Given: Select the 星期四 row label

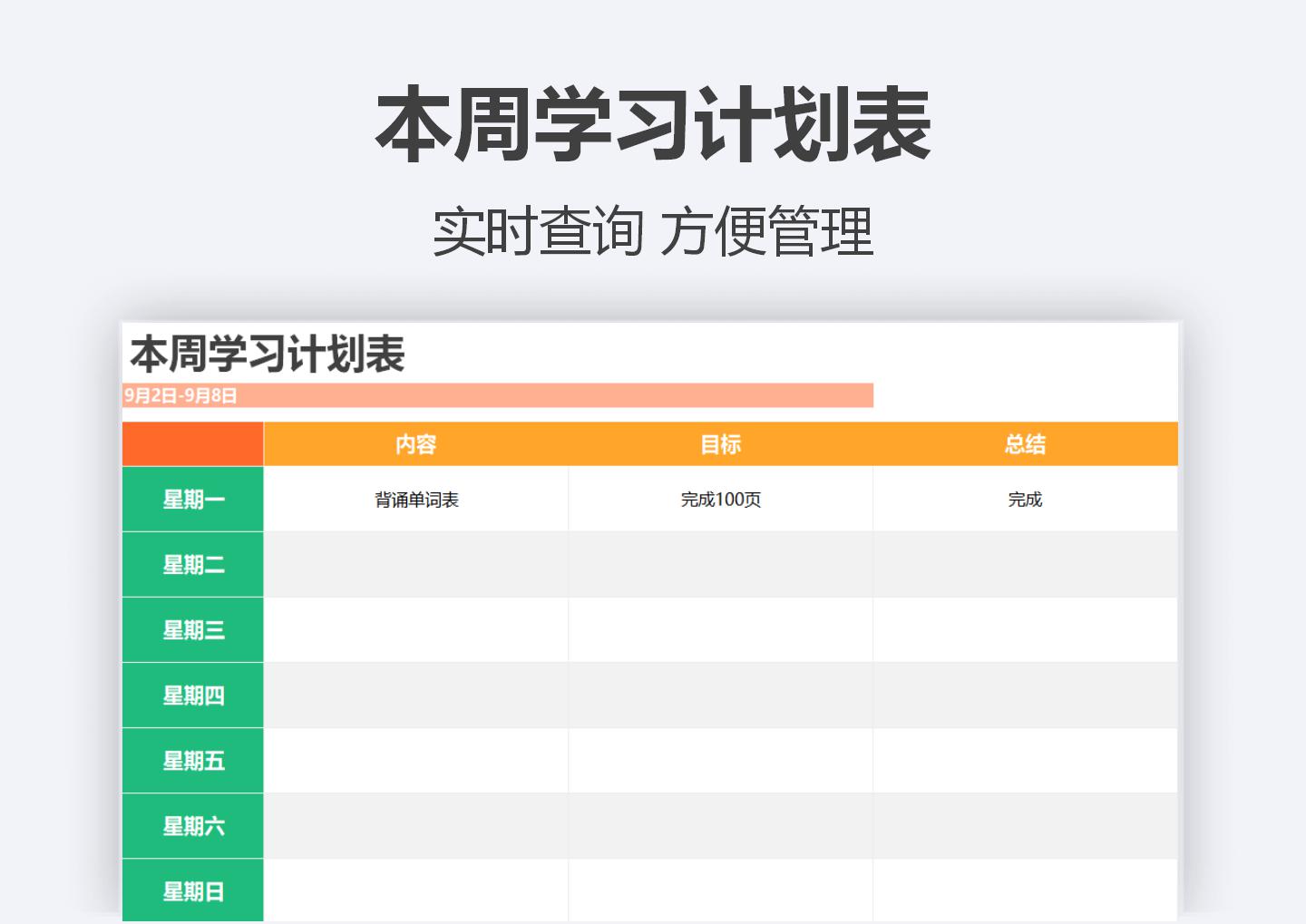Looking at the screenshot, I should pos(192,695).
